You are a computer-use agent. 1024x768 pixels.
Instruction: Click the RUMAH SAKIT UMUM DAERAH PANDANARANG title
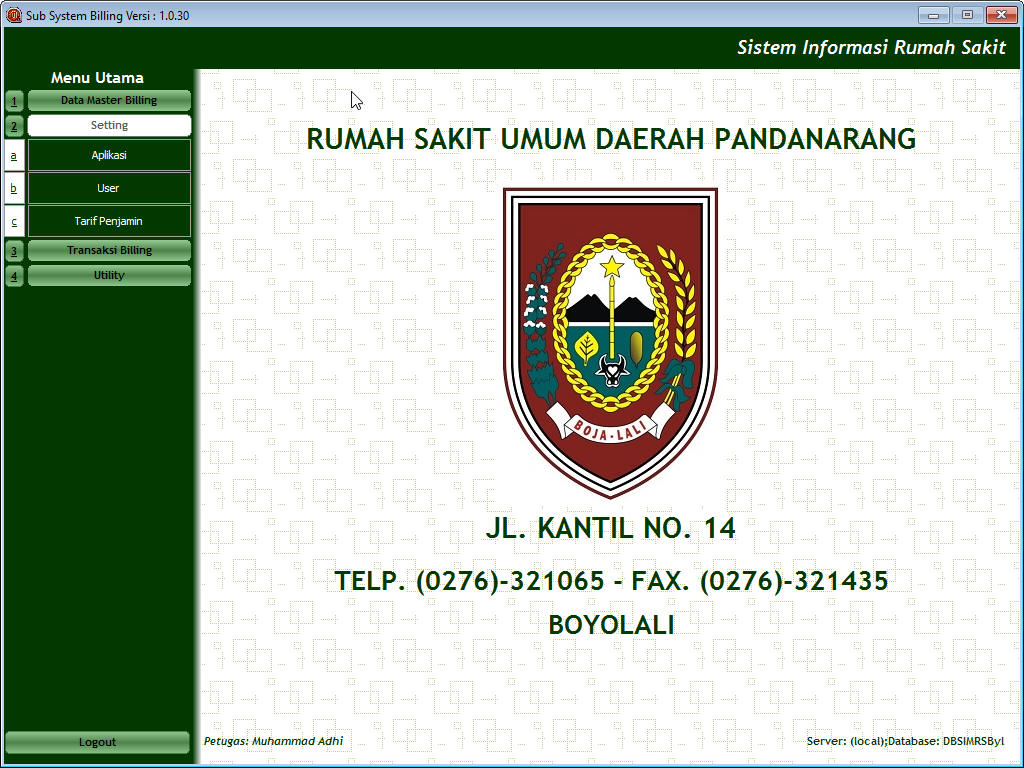pos(611,139)
